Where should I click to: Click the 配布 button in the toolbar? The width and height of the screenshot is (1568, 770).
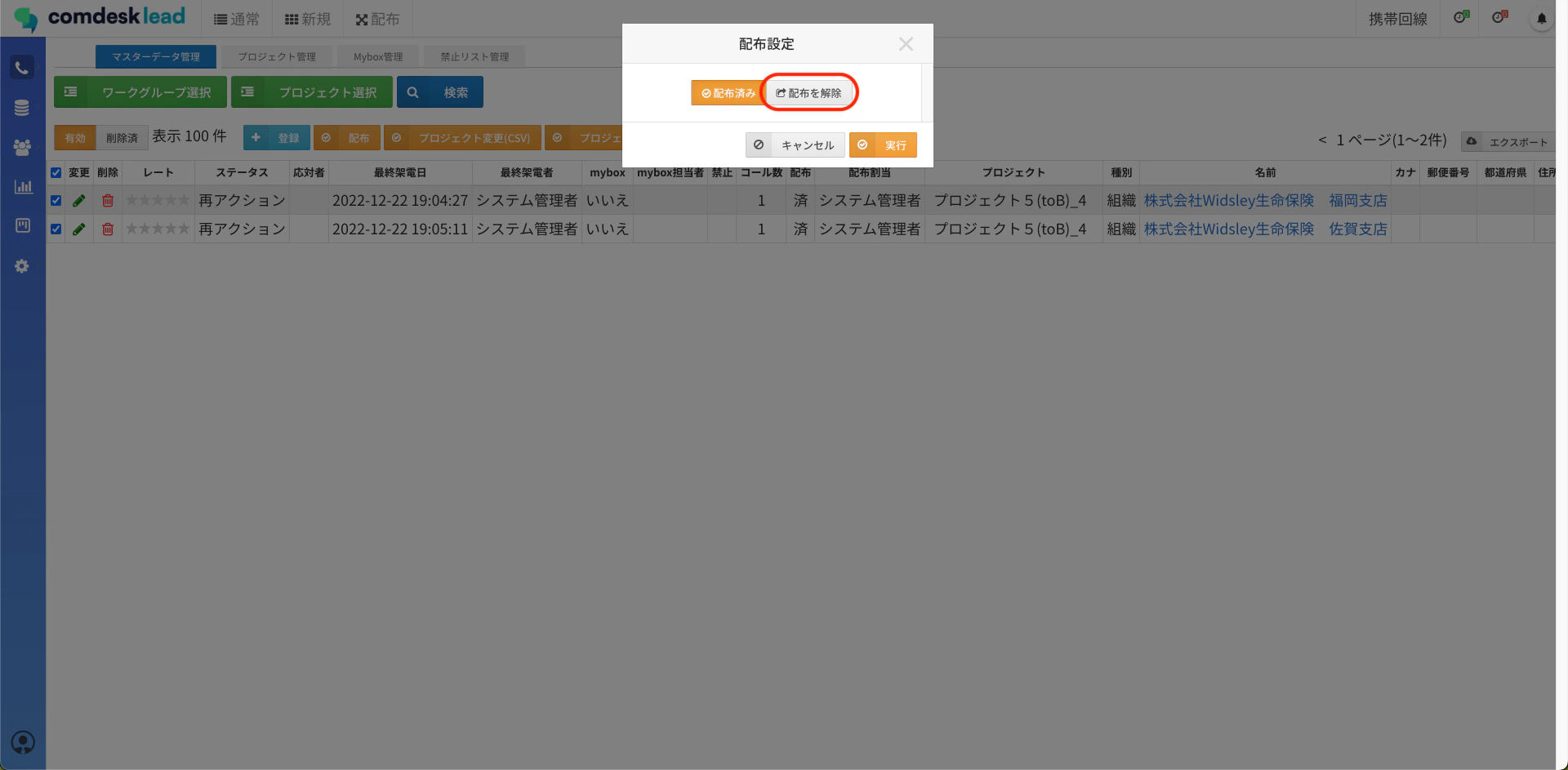tap(347, 138)
